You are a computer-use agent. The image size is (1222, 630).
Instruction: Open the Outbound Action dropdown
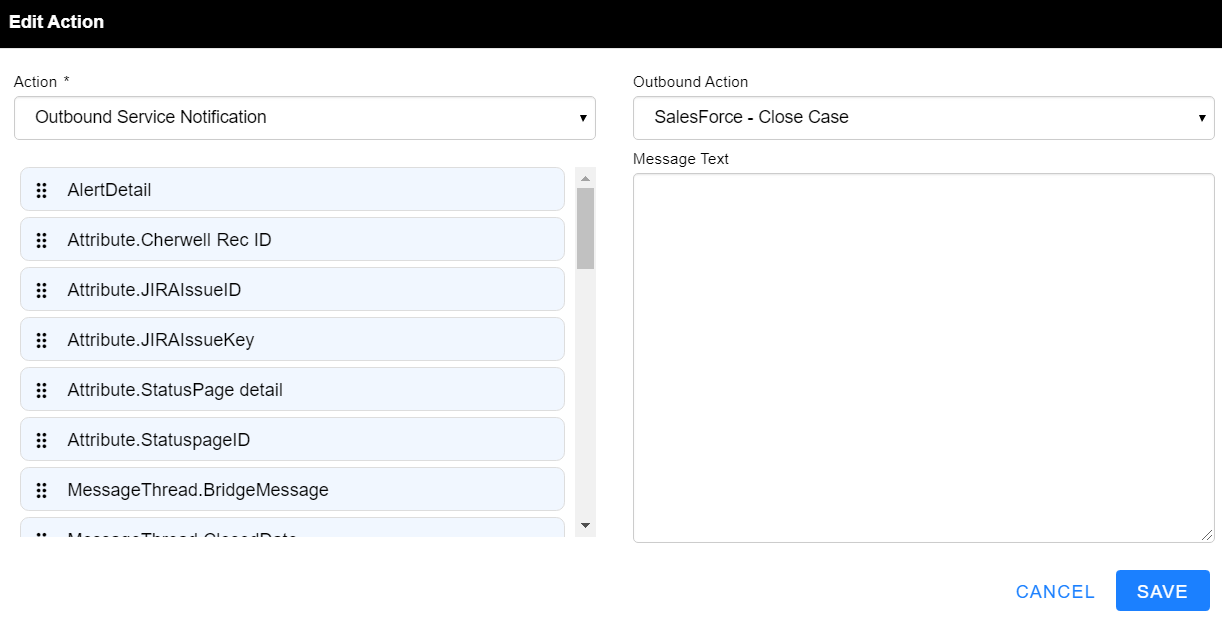click(x=923, y=118)
